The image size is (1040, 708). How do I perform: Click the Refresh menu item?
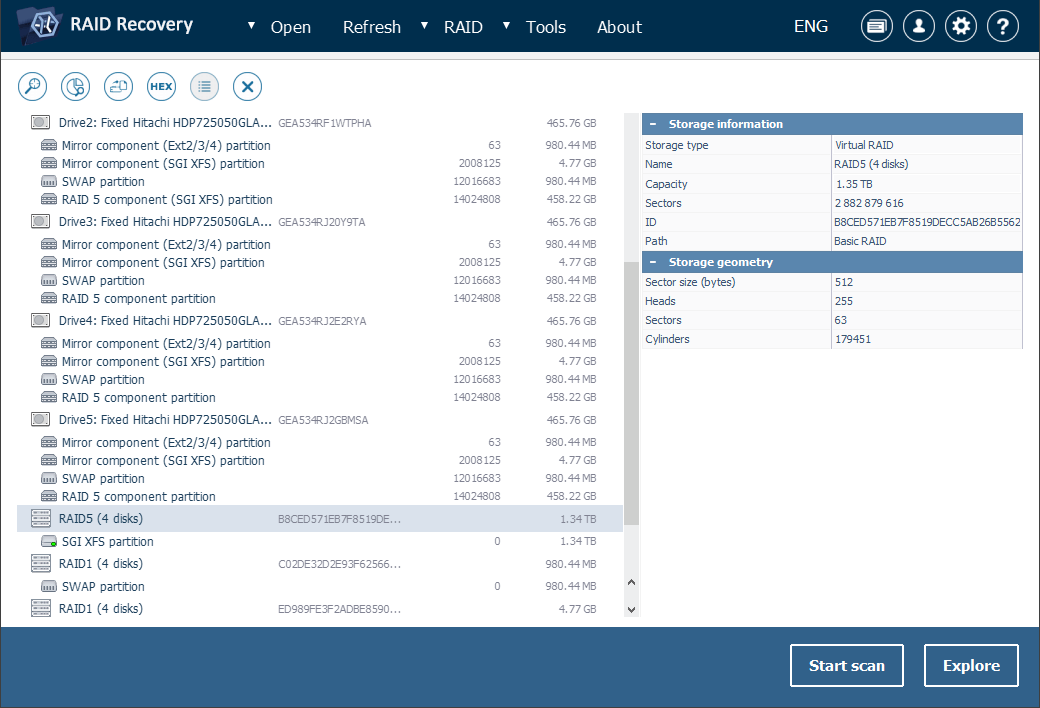pos(371,27)
